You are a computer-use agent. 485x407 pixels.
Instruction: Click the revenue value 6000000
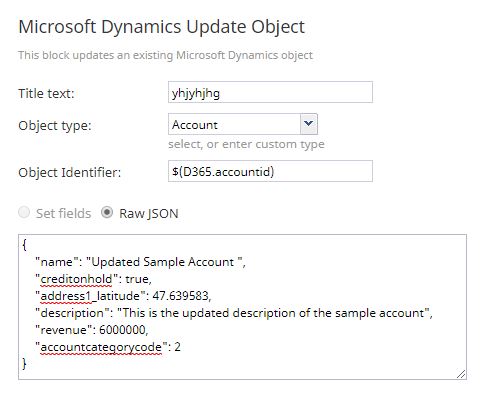(122, 330)
